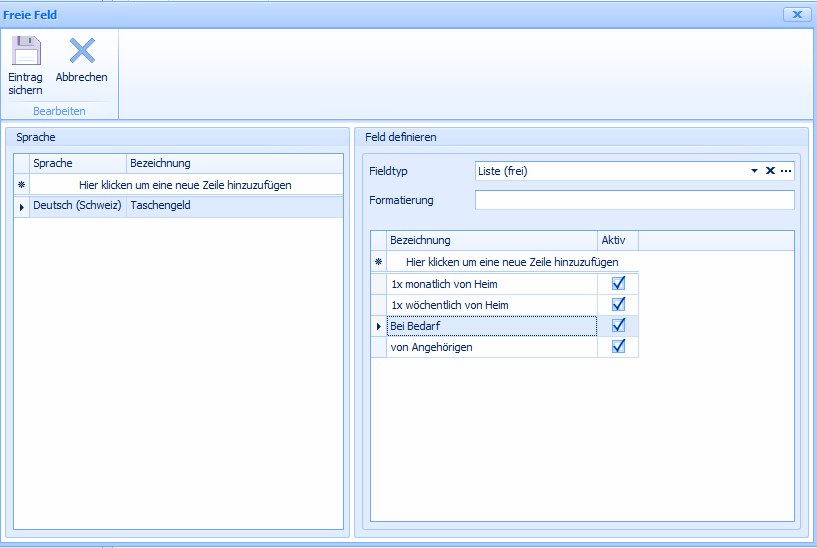The height and width of the screenshot is (548, 817).
Task: Click new-row asterisk in Bezeichnung table
Action: 379,262
